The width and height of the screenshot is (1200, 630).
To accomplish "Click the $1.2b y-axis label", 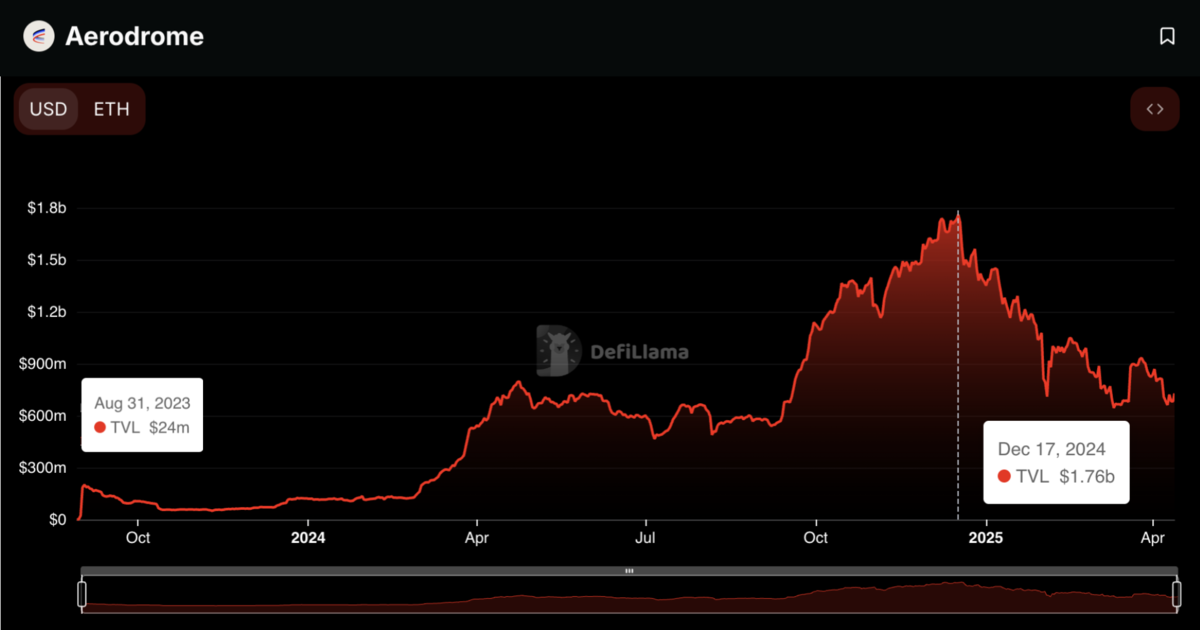I will (x=48, y=313).
